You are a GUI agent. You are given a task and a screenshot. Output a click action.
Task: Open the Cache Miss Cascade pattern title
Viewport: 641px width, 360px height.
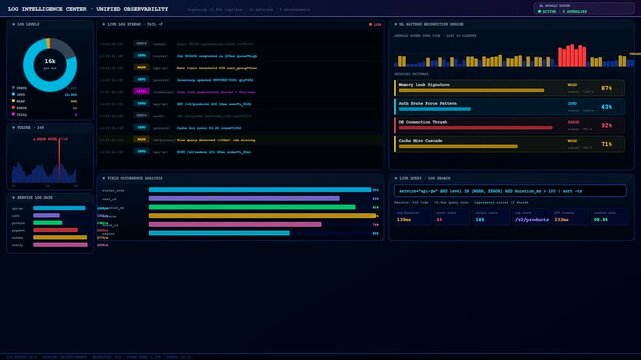(420, 141)
